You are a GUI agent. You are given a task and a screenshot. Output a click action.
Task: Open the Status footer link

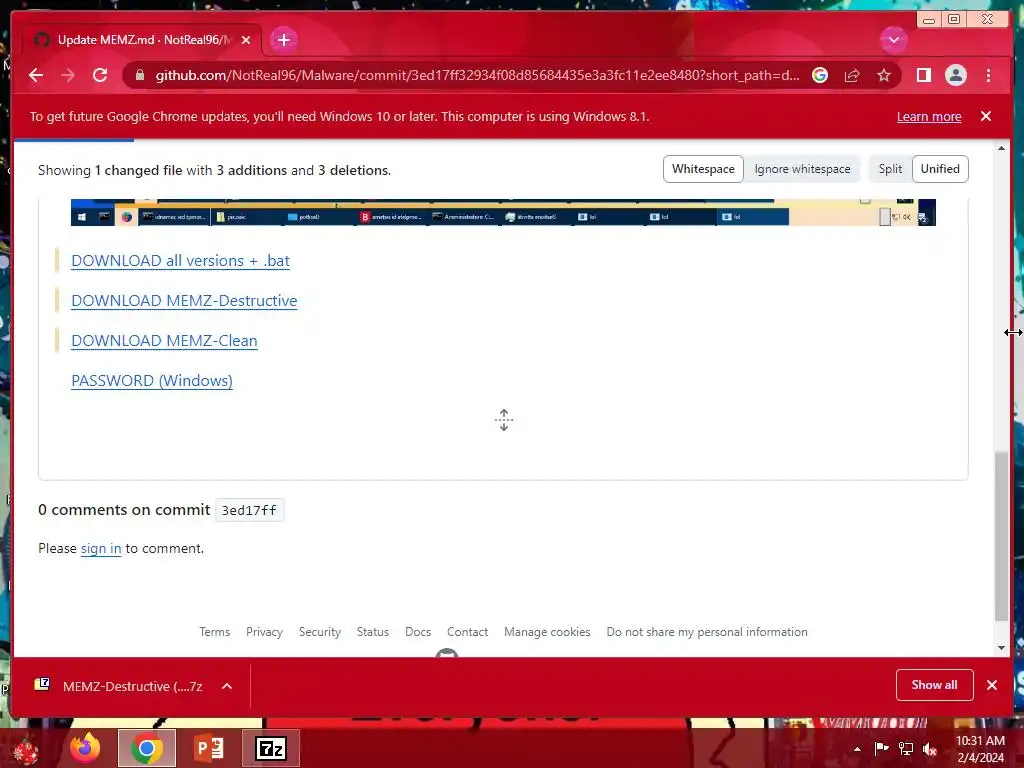(372, 632)
